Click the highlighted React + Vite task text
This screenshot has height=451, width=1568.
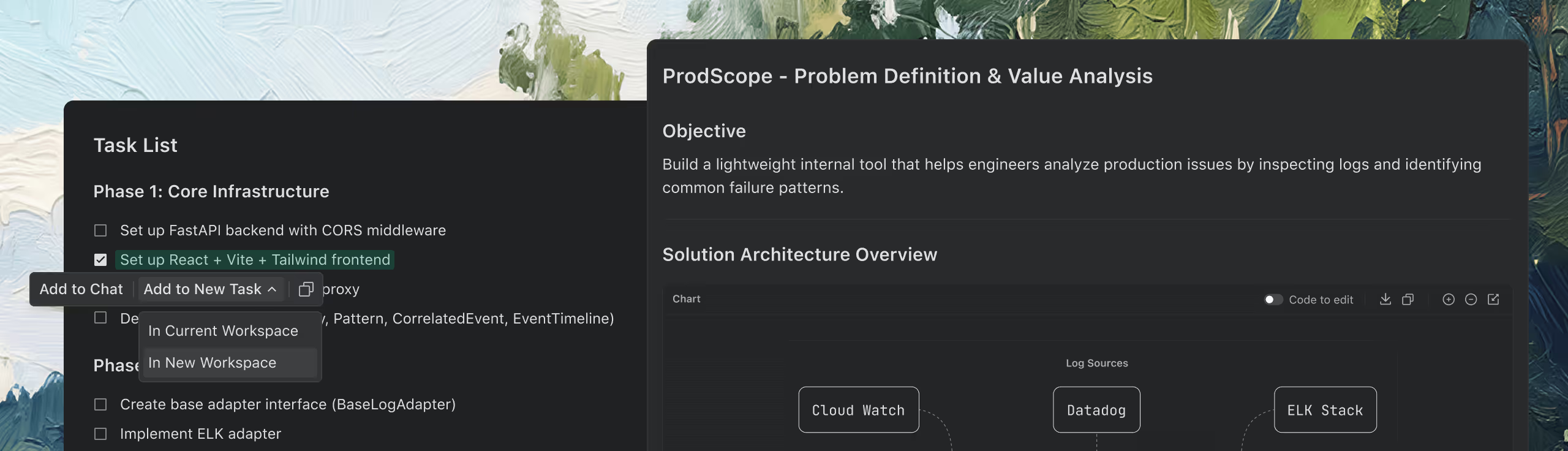point(255,260)
